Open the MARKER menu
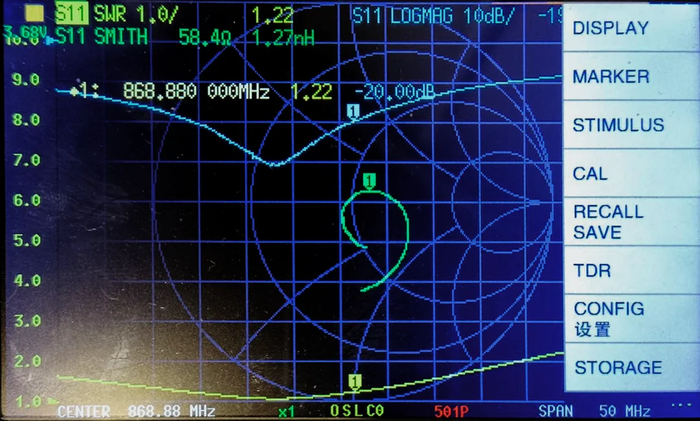The image size is (700, 421). [631, 76]
